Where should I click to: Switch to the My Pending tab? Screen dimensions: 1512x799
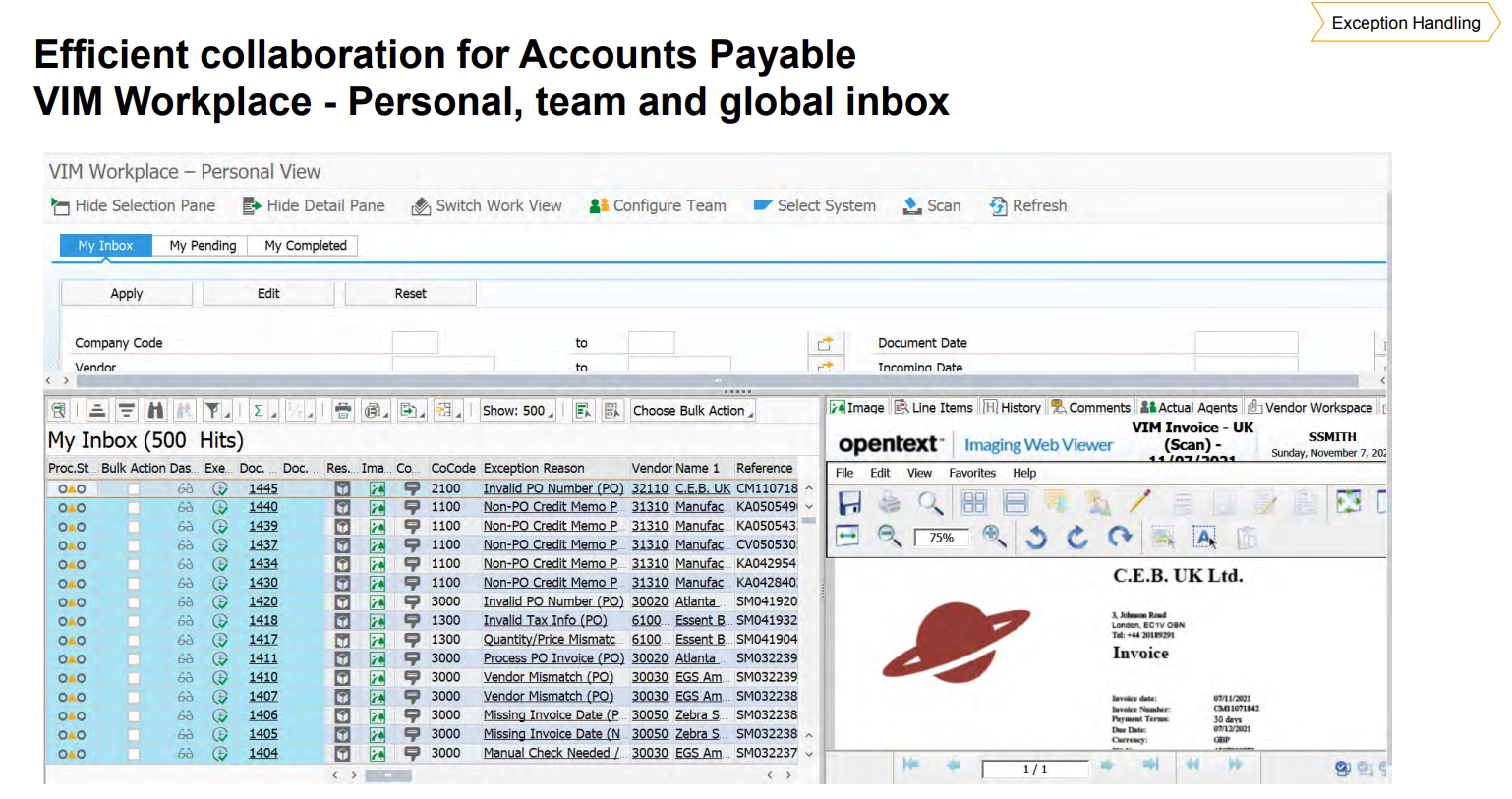tap(203, 246)
